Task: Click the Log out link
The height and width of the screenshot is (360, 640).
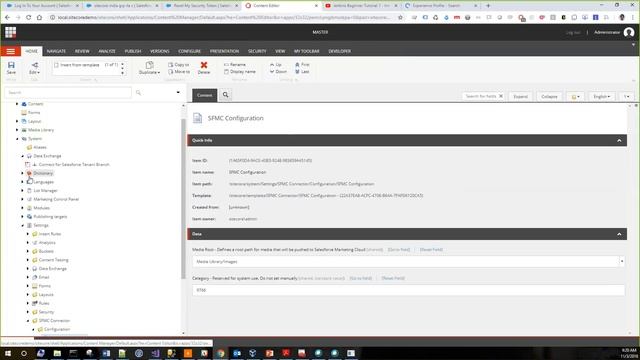Action: tap(573, 32)
